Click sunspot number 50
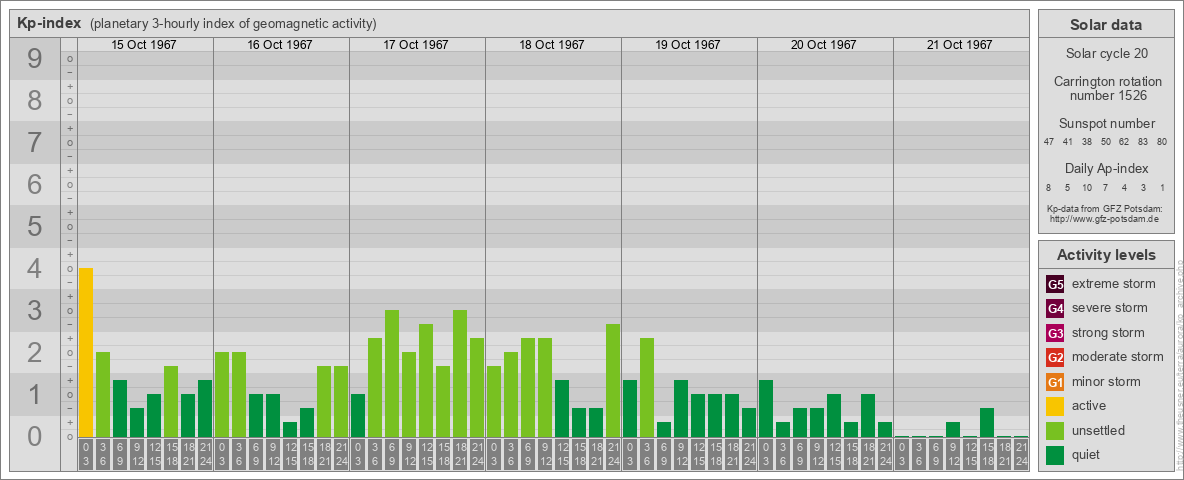The height and width of the screenshot is (480, 1184). coord(1105,141)
